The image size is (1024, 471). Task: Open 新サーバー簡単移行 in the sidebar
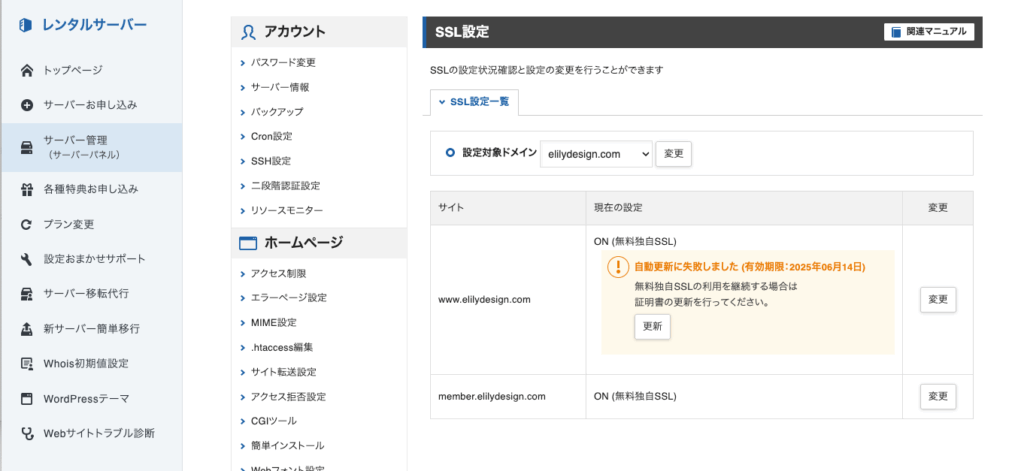pyautogui.click(x=91, y=329)
